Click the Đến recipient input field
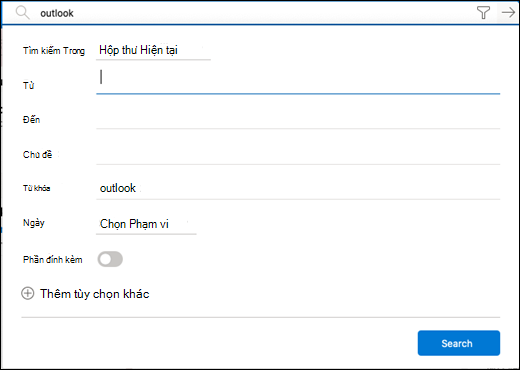The width and height of the screenshot is (520, 370). (x=298, y=119)
